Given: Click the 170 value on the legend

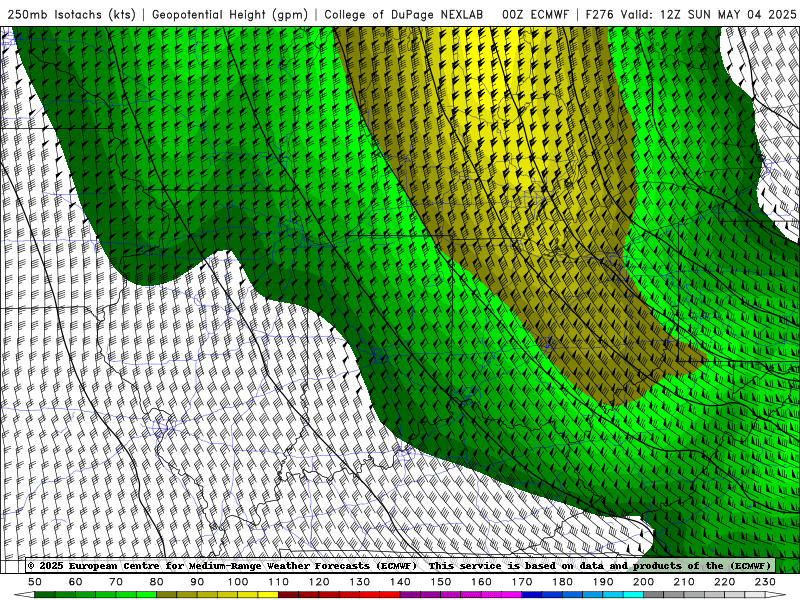Looking at the screenshot, I should click(522, 582).
